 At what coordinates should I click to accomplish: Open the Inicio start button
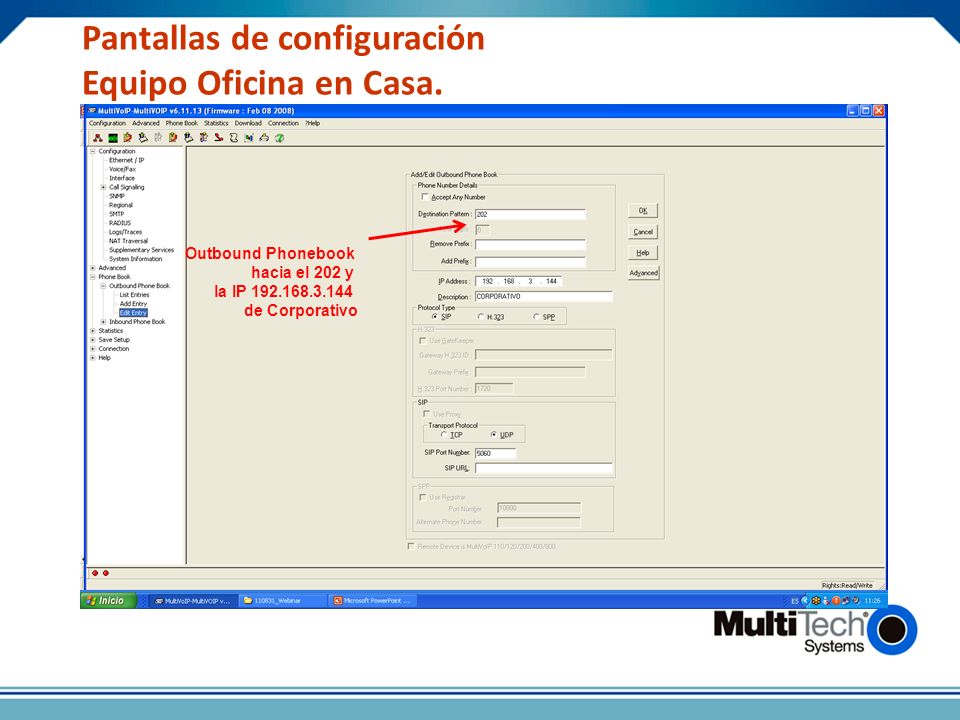pos(107,601)
